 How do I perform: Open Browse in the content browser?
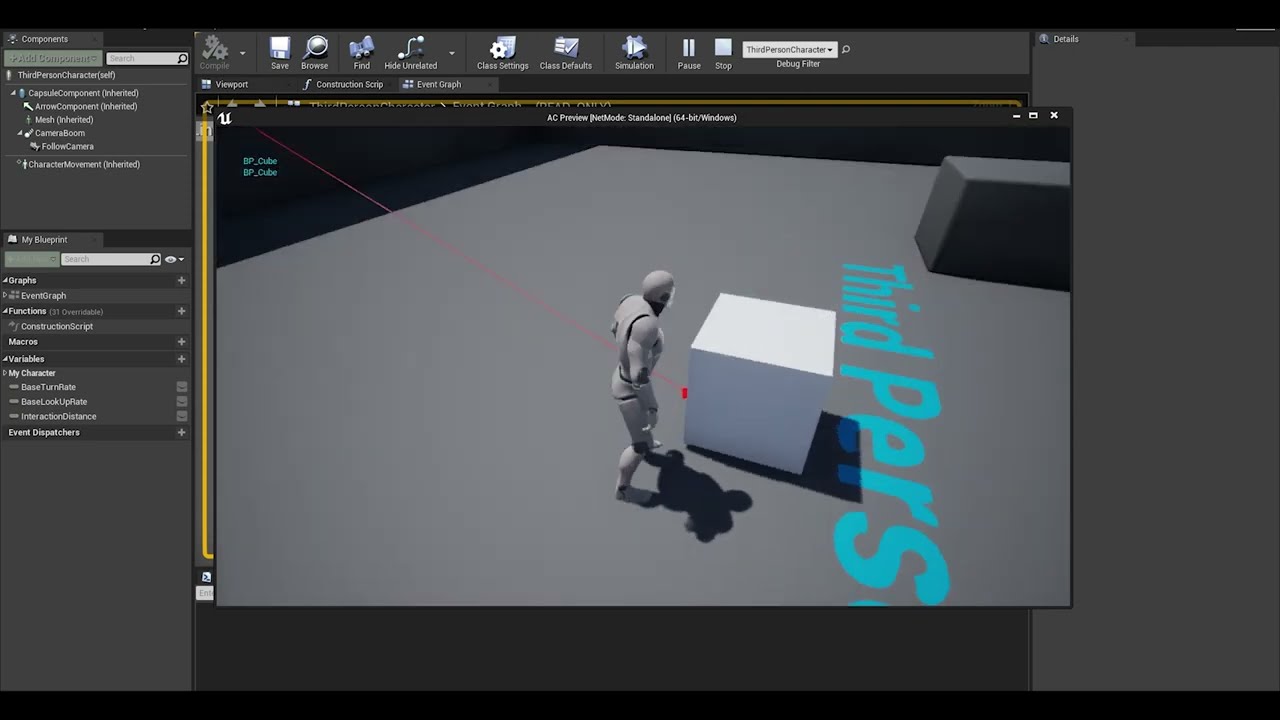coord(315,52)
